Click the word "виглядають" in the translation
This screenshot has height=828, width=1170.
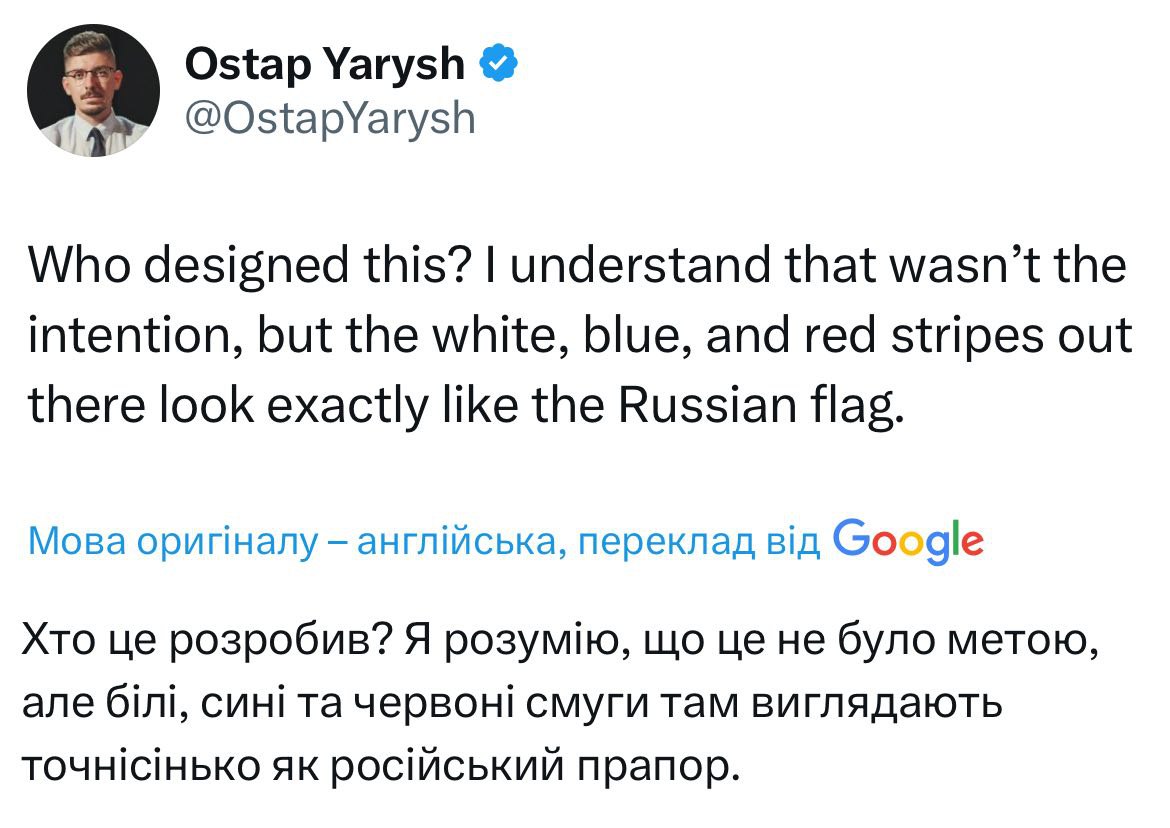click(874, 705)
